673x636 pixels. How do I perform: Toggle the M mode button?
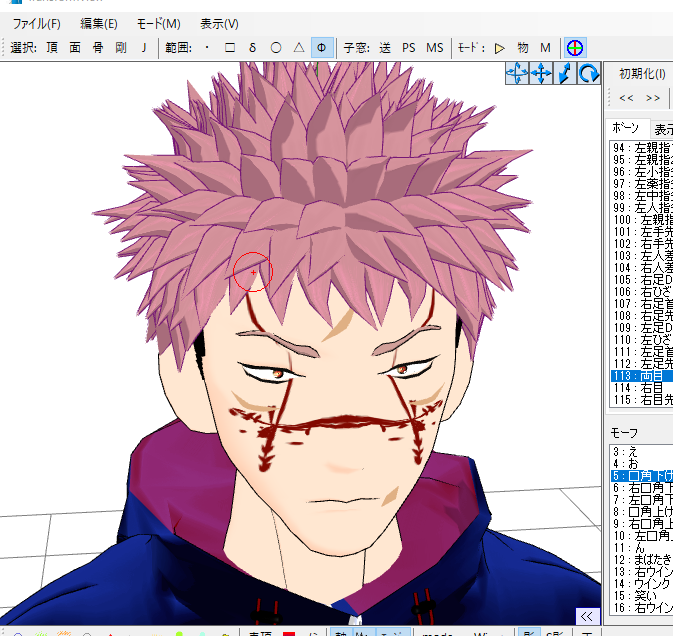(x=546, y=48)
